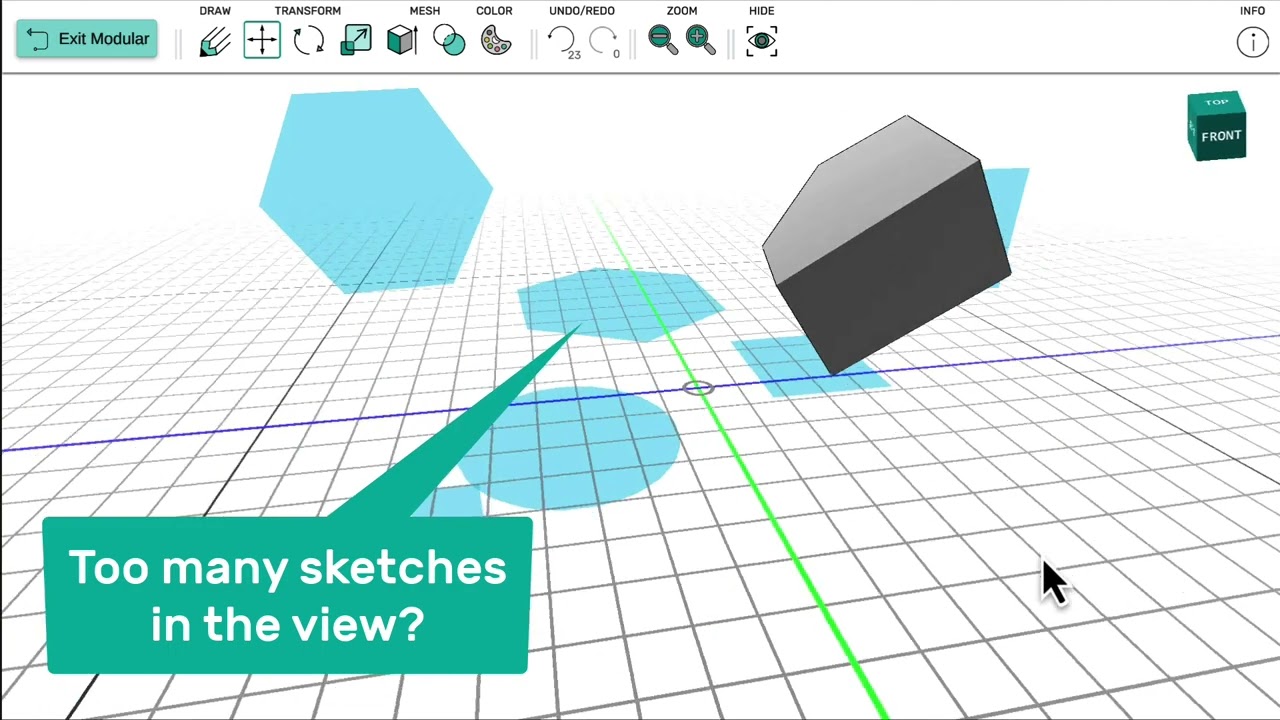1280x720 pixels.
Task: Click the Exit Modular button
Action: click(87, 39)
